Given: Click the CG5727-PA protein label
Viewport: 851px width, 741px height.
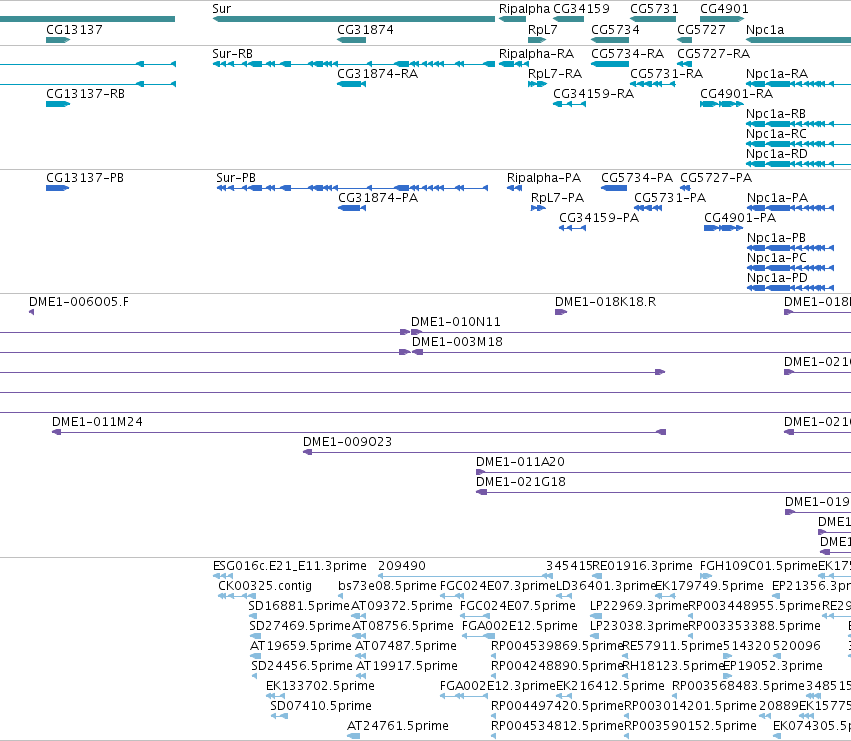Looking at the screenshot, I should (716, 178).
